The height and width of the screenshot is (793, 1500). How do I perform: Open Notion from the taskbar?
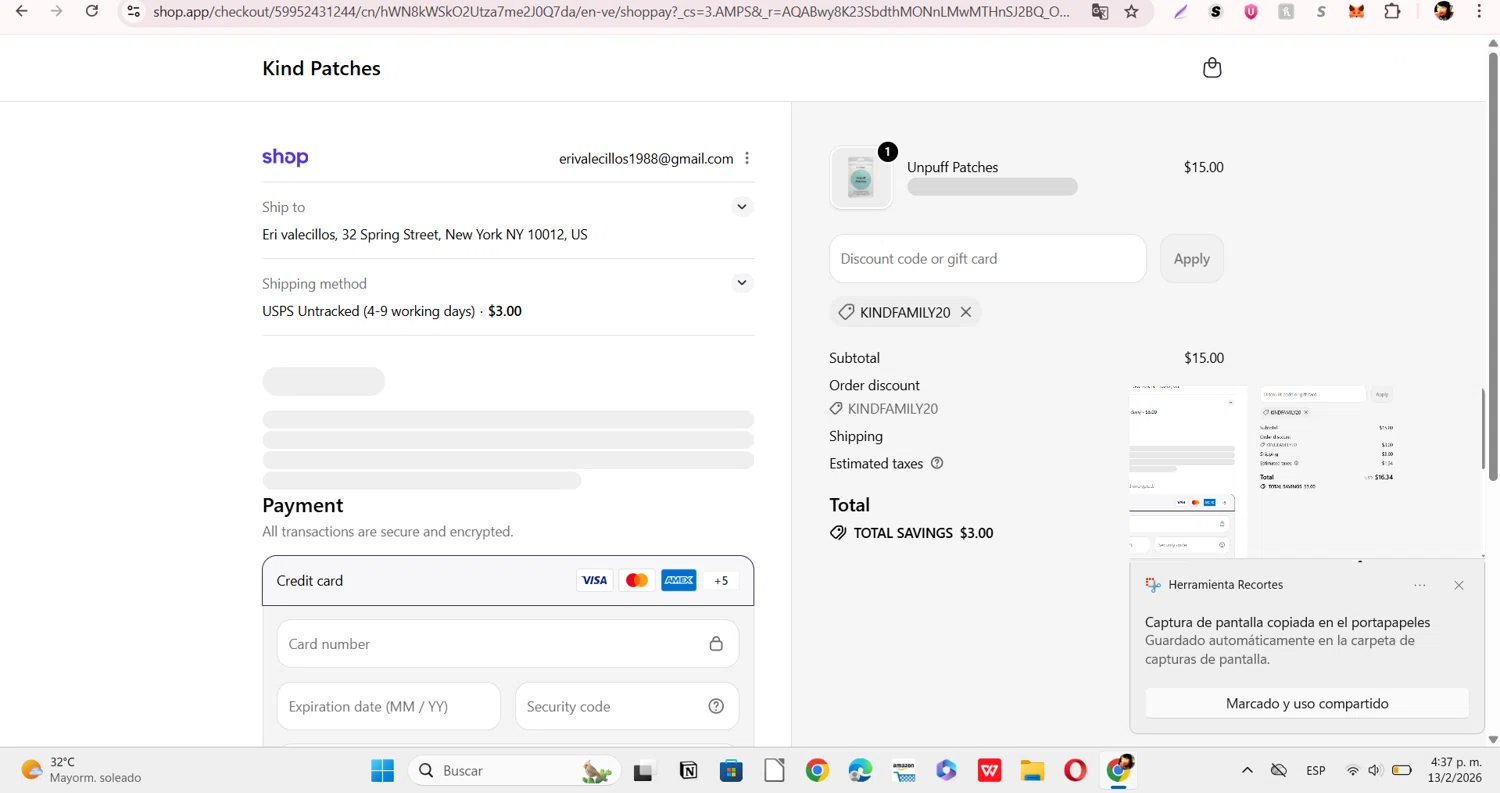[x=688, y=771]
